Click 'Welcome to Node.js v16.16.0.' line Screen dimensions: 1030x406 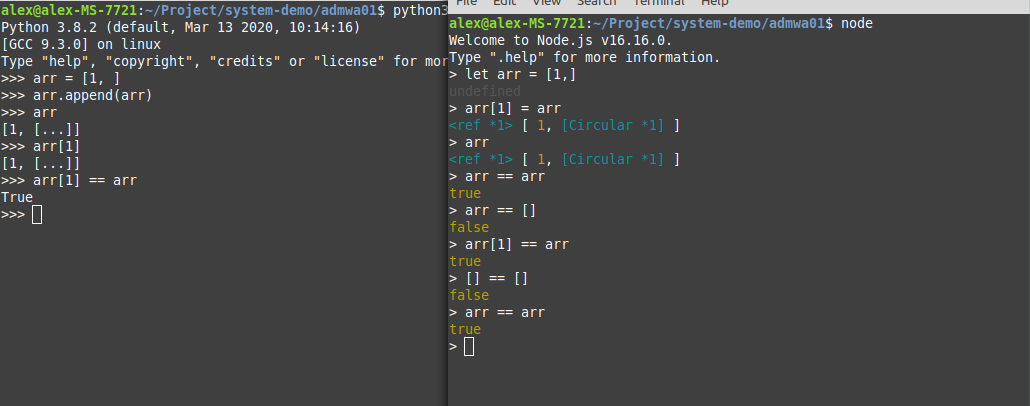(x=560, y=41)
